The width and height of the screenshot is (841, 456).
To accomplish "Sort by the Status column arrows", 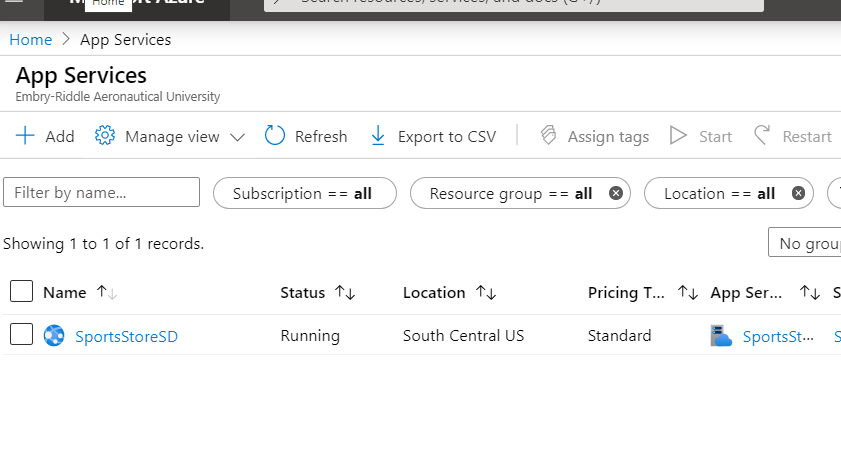I will pyautogui.click(x=345, y=292).
